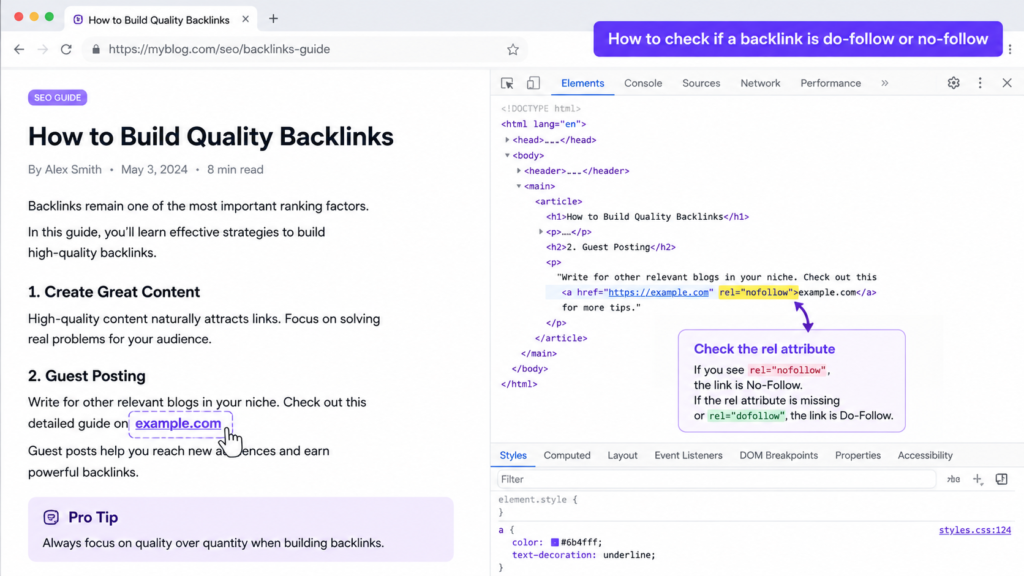Open DevTools three-dot customize menu
The image size is (1024, 576).
click(x=980, y=83)
